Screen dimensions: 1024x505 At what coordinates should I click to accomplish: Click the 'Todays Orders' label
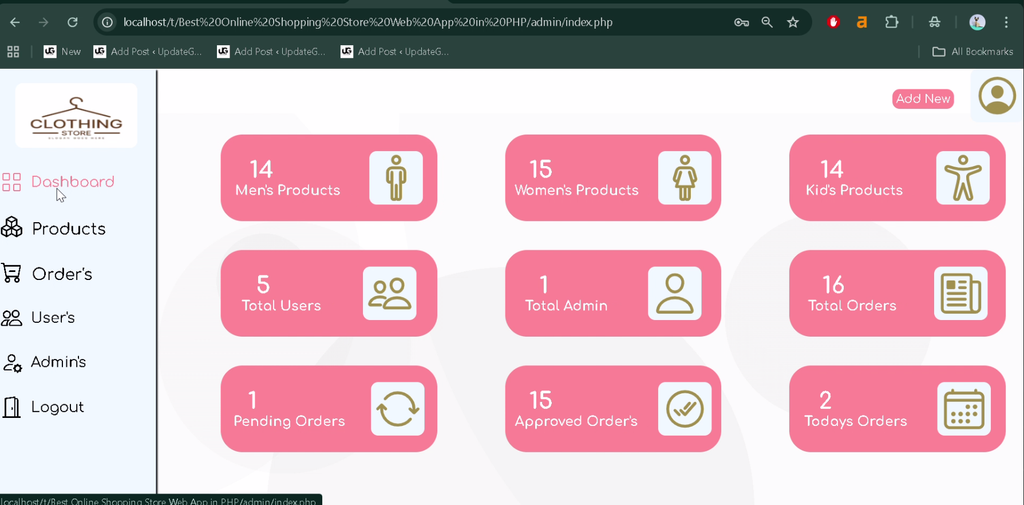click(x=856, y=421)
